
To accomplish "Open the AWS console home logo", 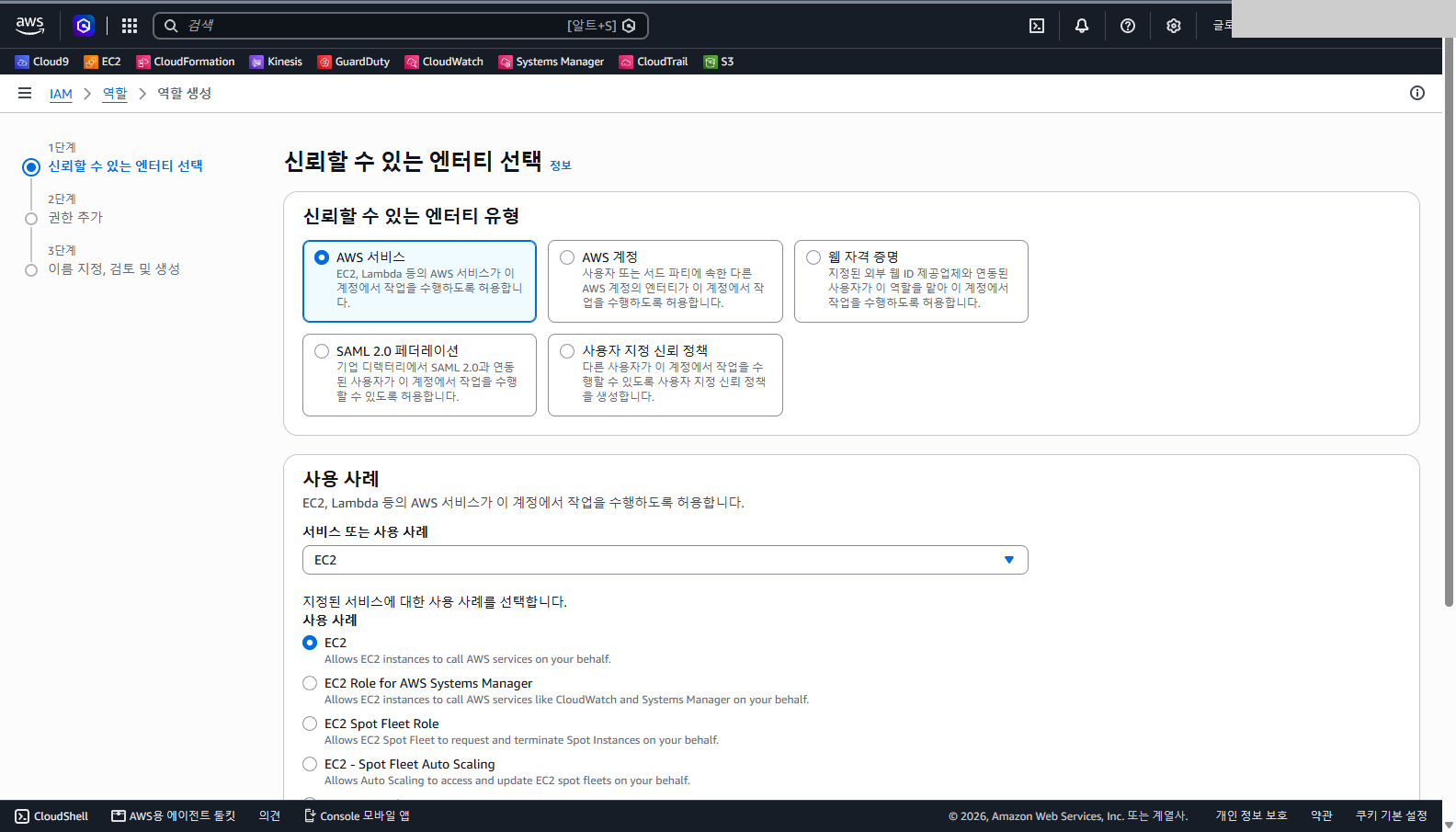I will [30, 26].
